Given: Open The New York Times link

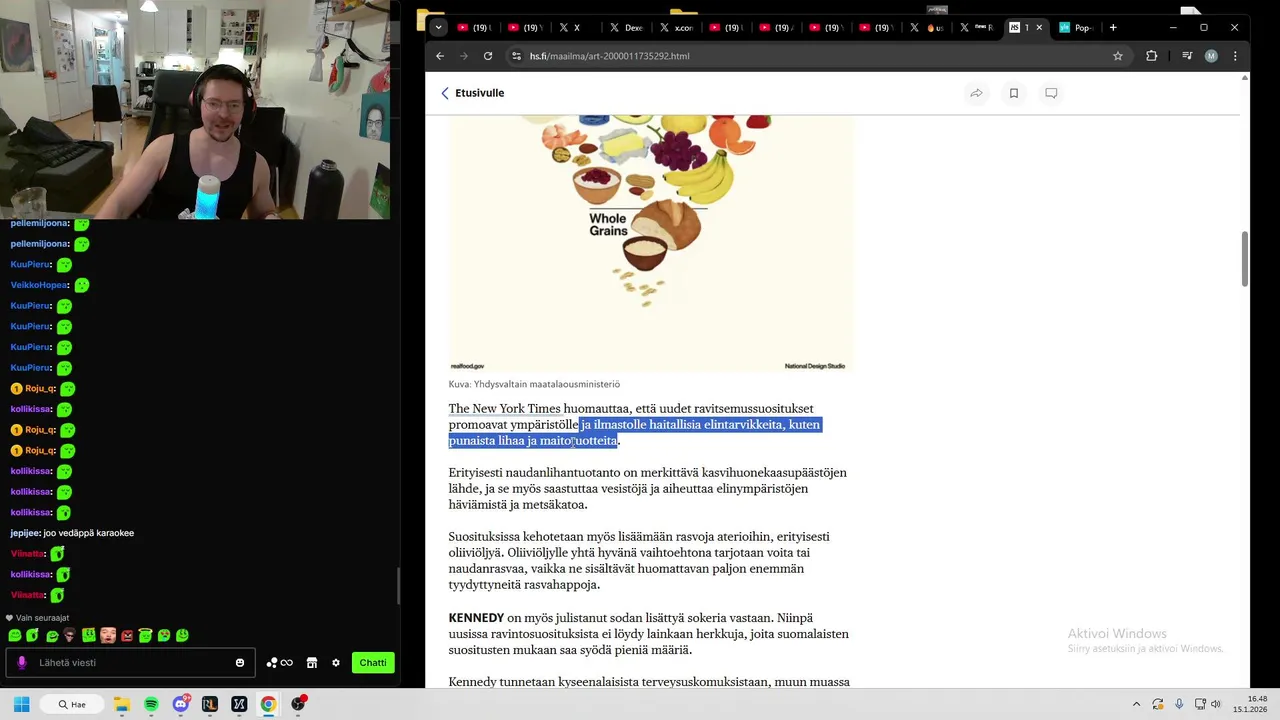Looking at the screenshot, I should coord(504,408).
